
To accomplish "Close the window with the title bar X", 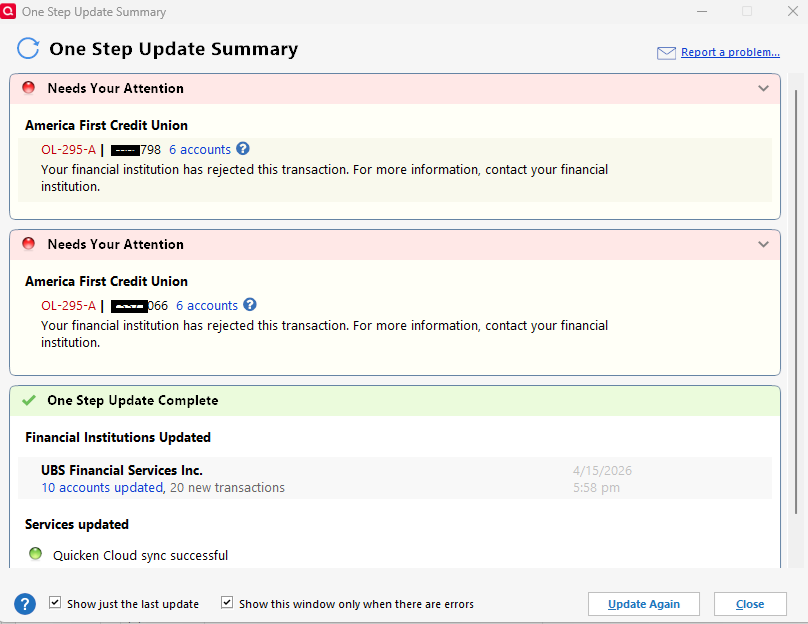I will point(793,11).
